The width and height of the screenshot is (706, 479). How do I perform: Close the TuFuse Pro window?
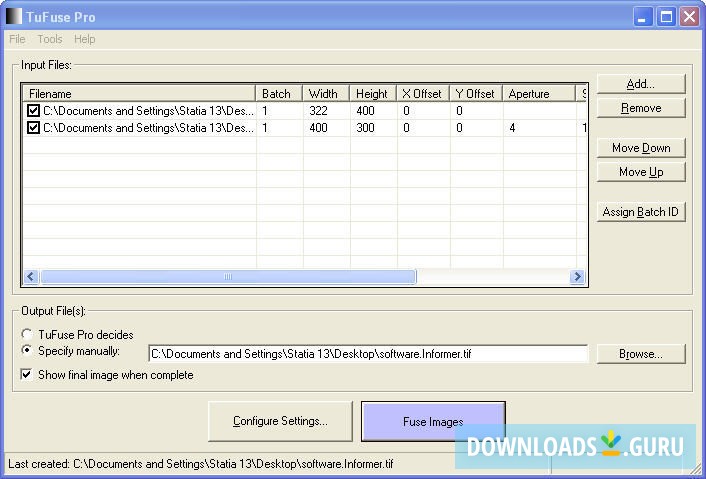689,17
